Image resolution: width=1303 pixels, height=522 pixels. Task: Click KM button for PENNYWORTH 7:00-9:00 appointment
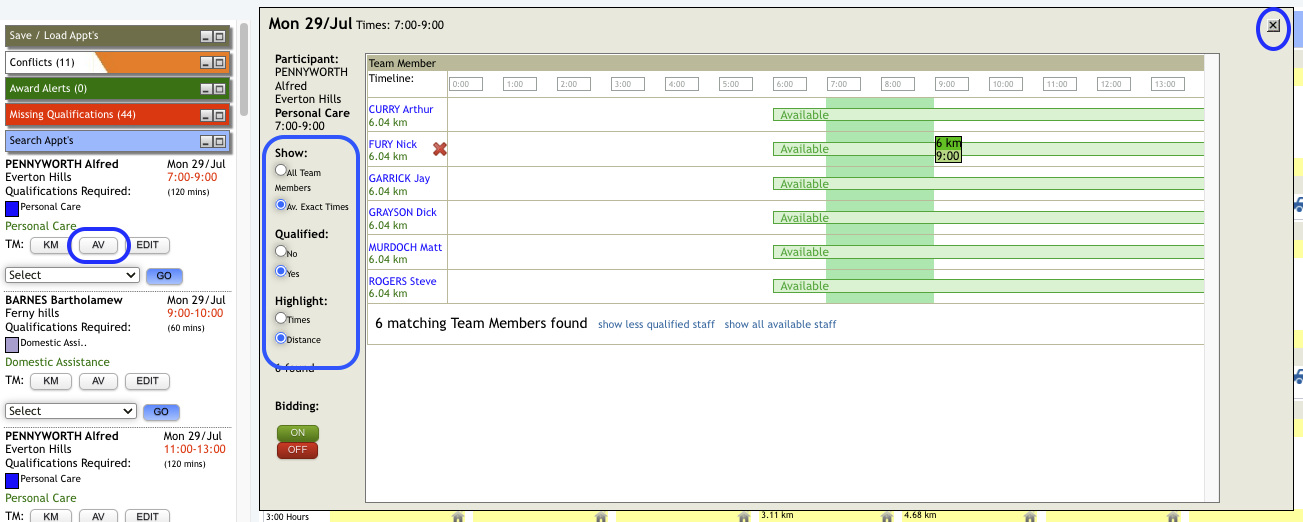point(50,245)
